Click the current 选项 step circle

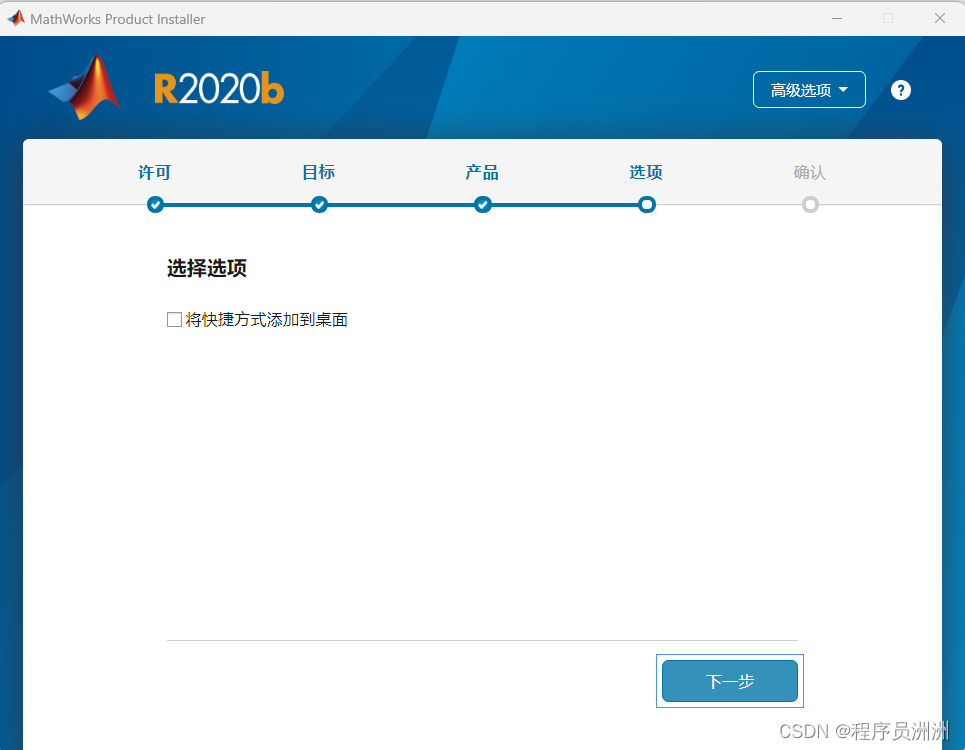pyautogui.click(x=646, y=204)
